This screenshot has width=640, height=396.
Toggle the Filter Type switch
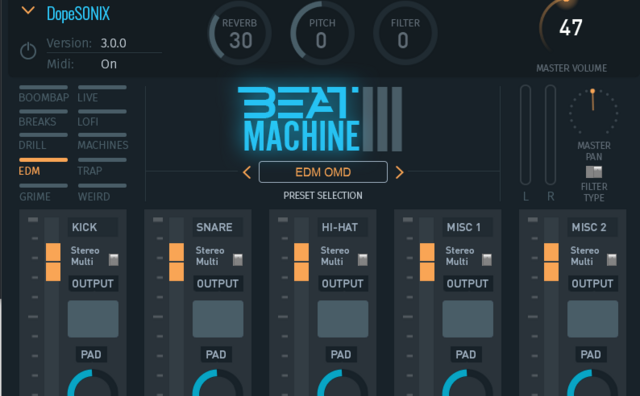594,172
